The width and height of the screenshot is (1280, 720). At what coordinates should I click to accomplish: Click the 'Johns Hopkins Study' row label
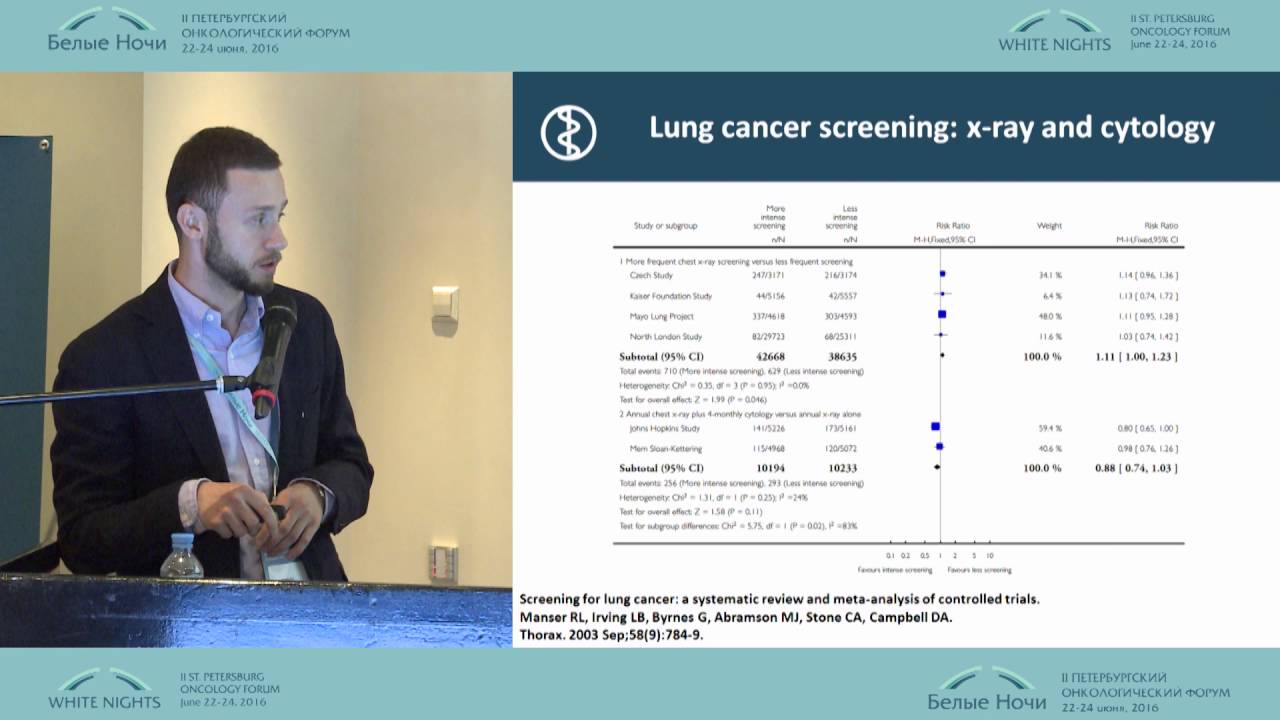[x=664, y=428]
